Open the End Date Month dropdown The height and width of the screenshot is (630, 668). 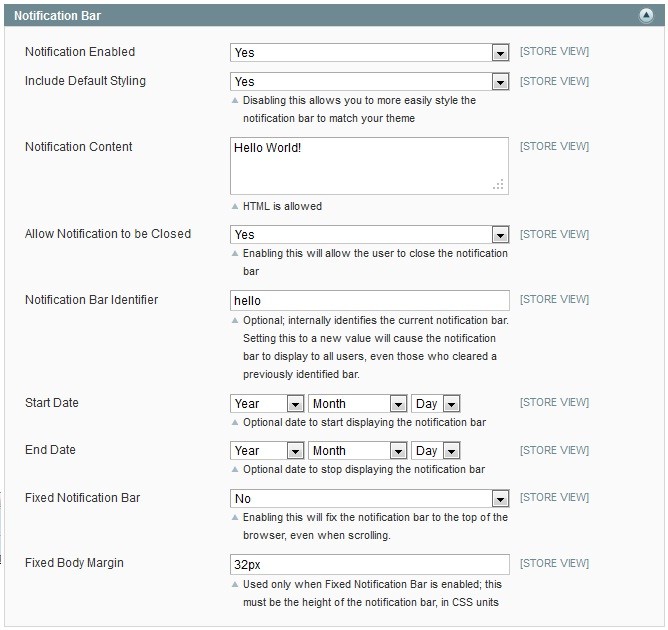tap(358, 451)
